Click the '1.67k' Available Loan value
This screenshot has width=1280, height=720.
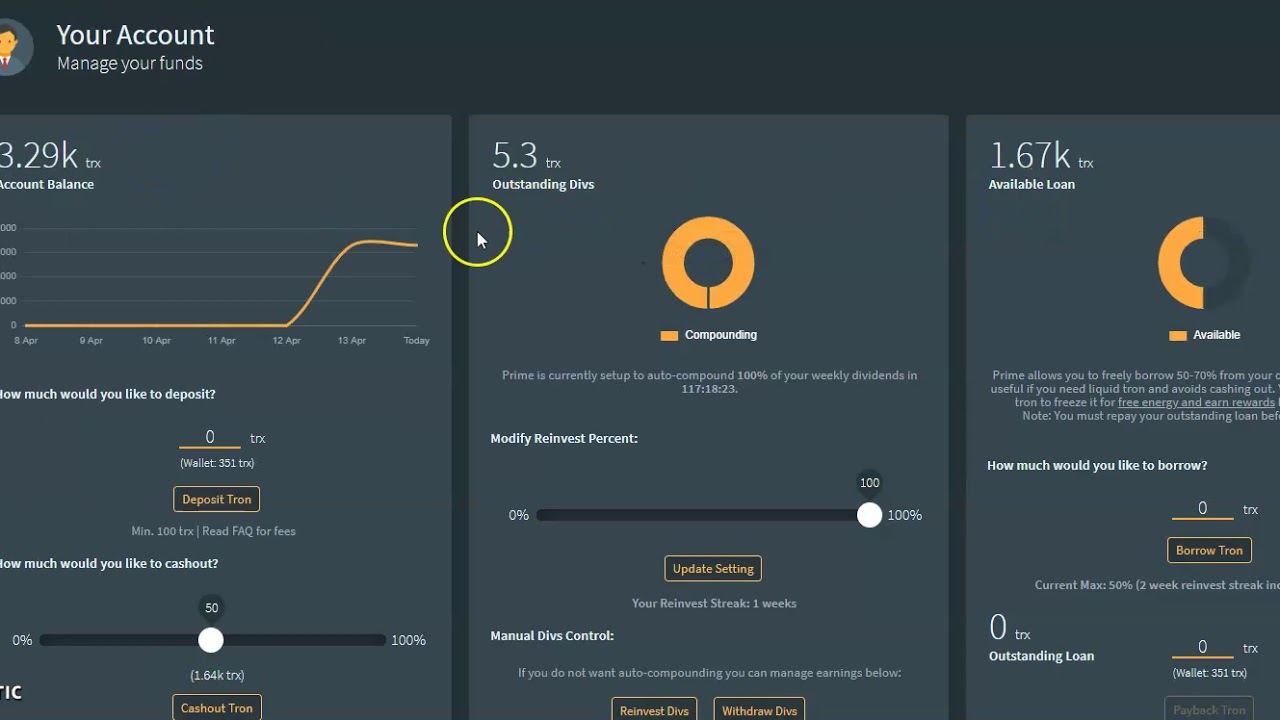click(1029, 155)
